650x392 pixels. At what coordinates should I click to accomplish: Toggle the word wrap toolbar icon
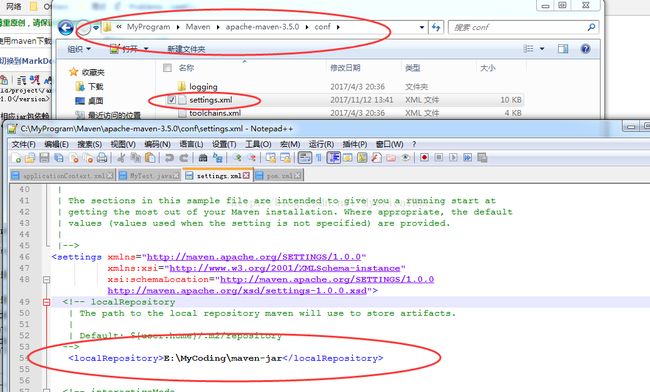305,157
